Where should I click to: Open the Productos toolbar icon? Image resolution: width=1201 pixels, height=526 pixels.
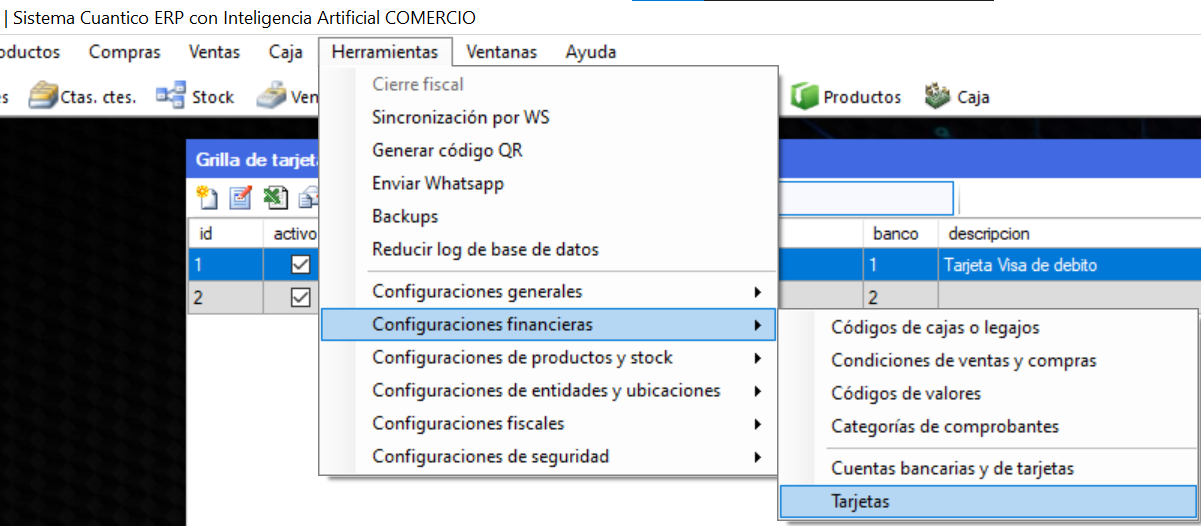846,97
